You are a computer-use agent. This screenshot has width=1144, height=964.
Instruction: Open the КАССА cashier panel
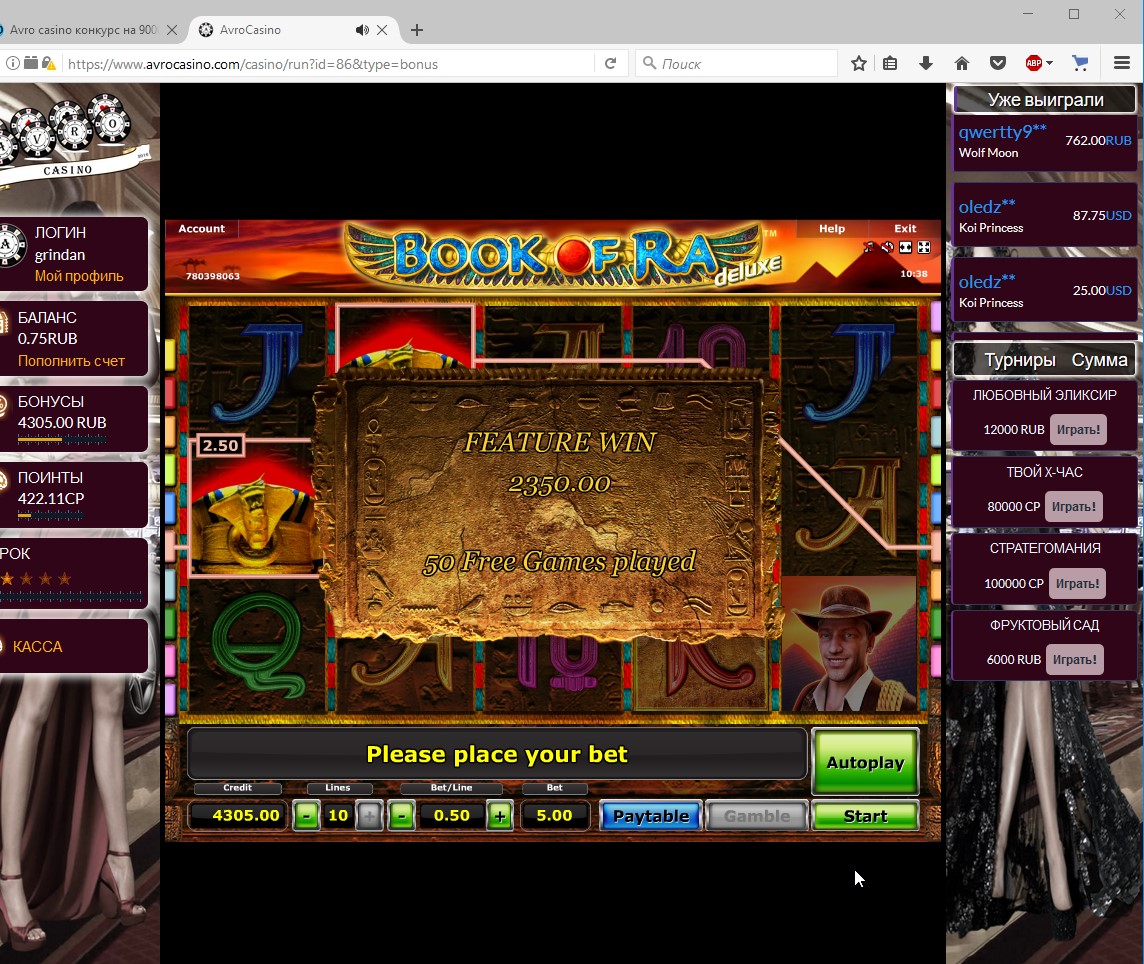pos(73,647)
